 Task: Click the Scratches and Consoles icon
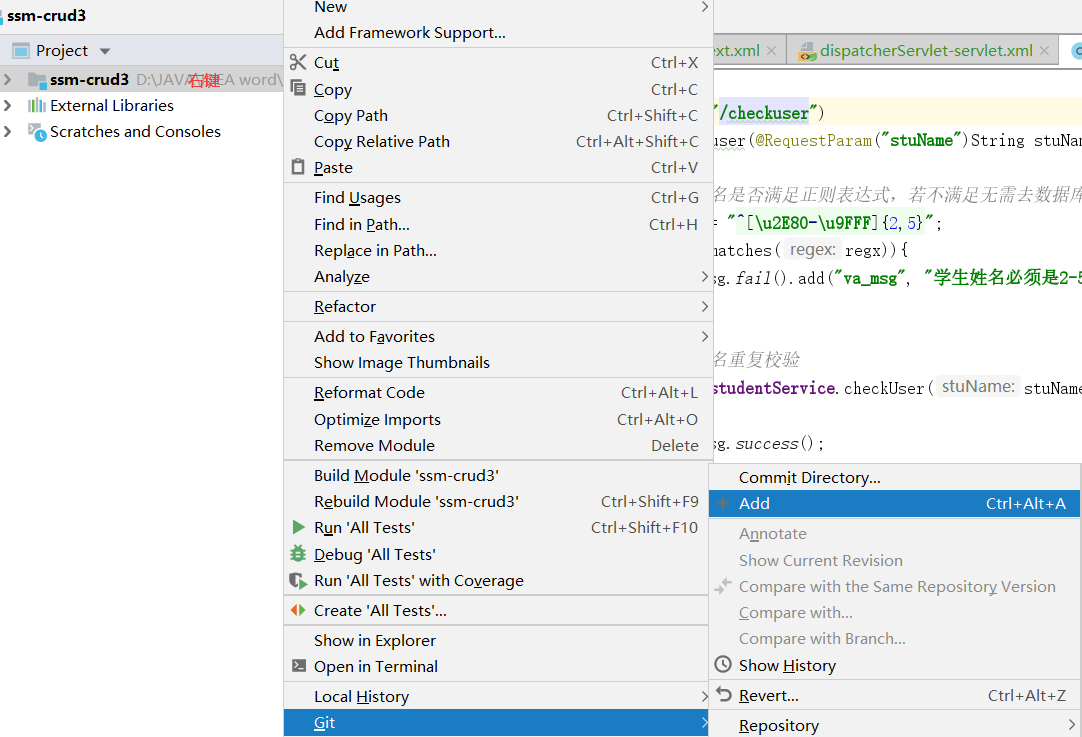coord(37,132)
